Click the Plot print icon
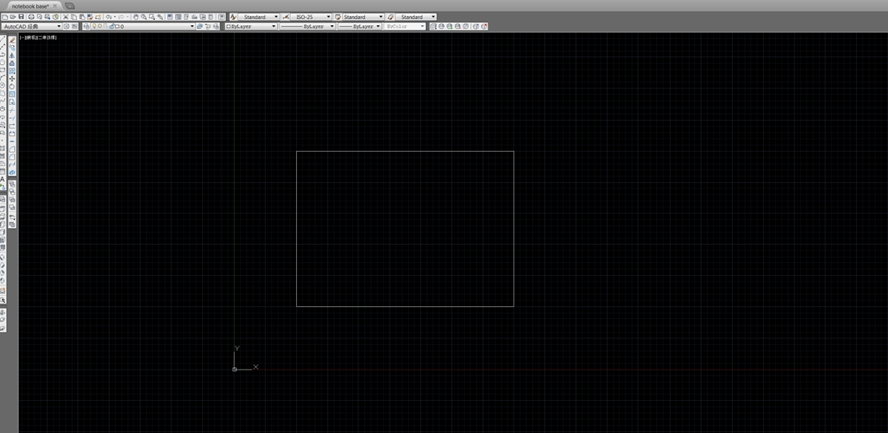Viewport: 888px width, 433px height. [x=31, y=17]
